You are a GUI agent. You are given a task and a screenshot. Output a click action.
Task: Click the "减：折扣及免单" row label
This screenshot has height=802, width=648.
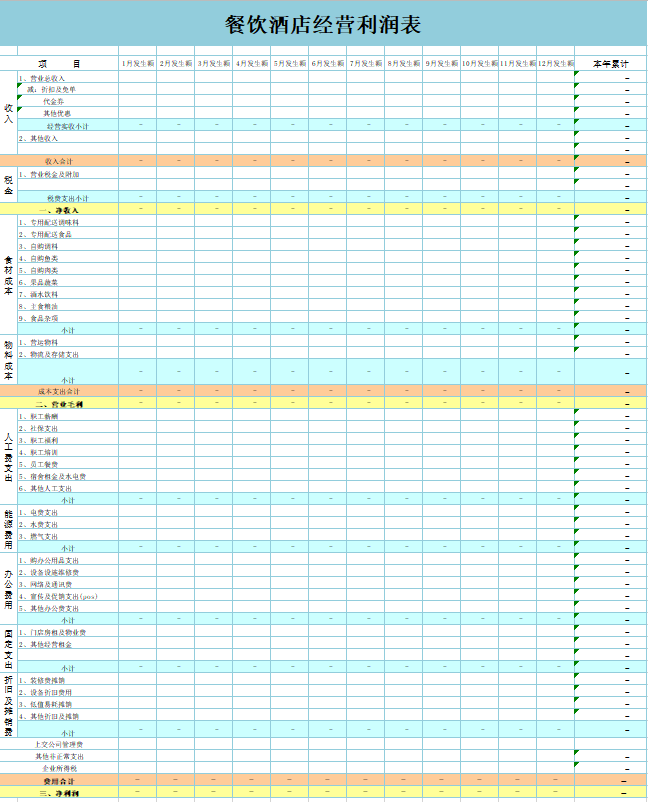coord(51,90)
